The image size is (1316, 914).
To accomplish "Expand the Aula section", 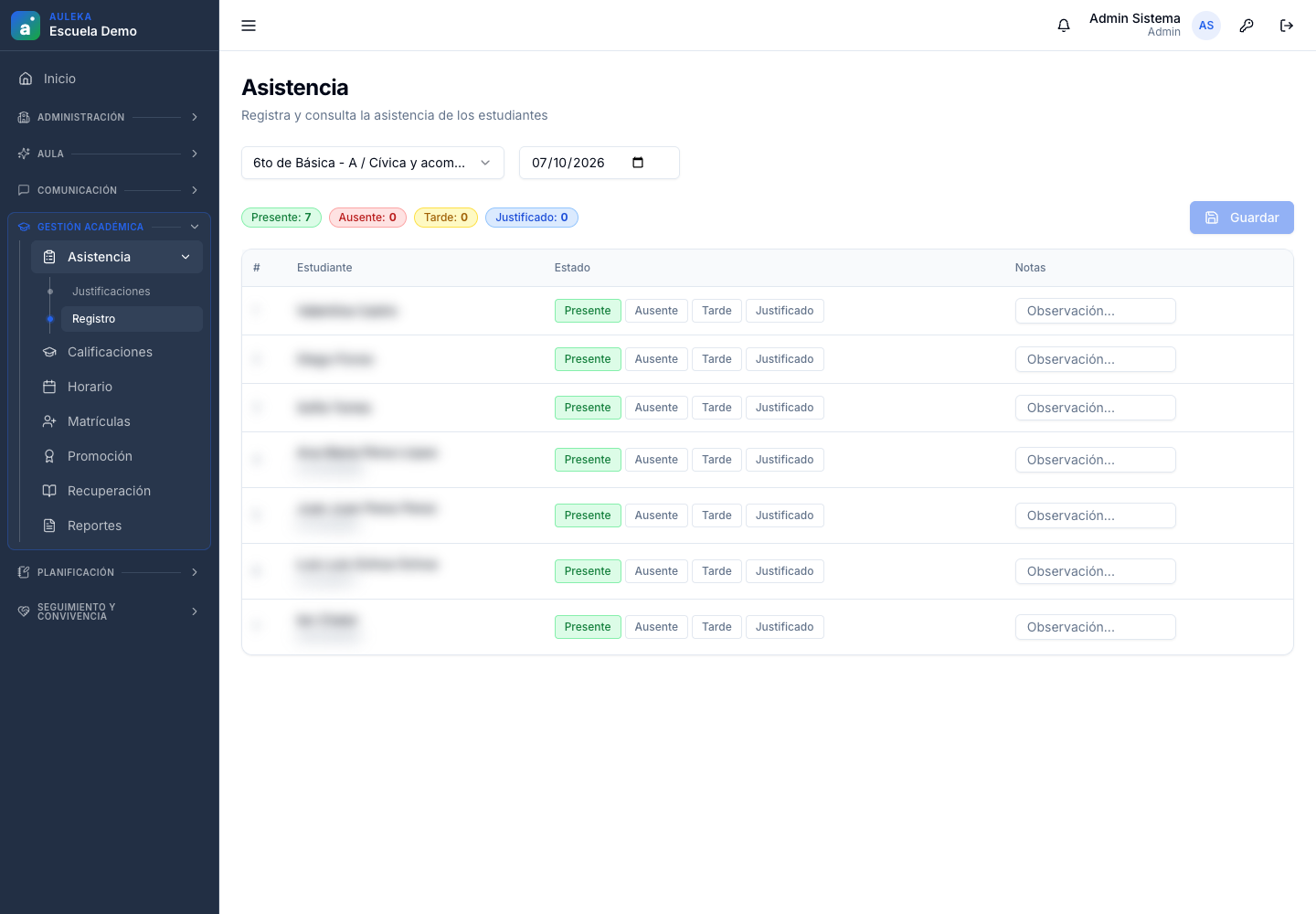I will [x=110, y=154].
